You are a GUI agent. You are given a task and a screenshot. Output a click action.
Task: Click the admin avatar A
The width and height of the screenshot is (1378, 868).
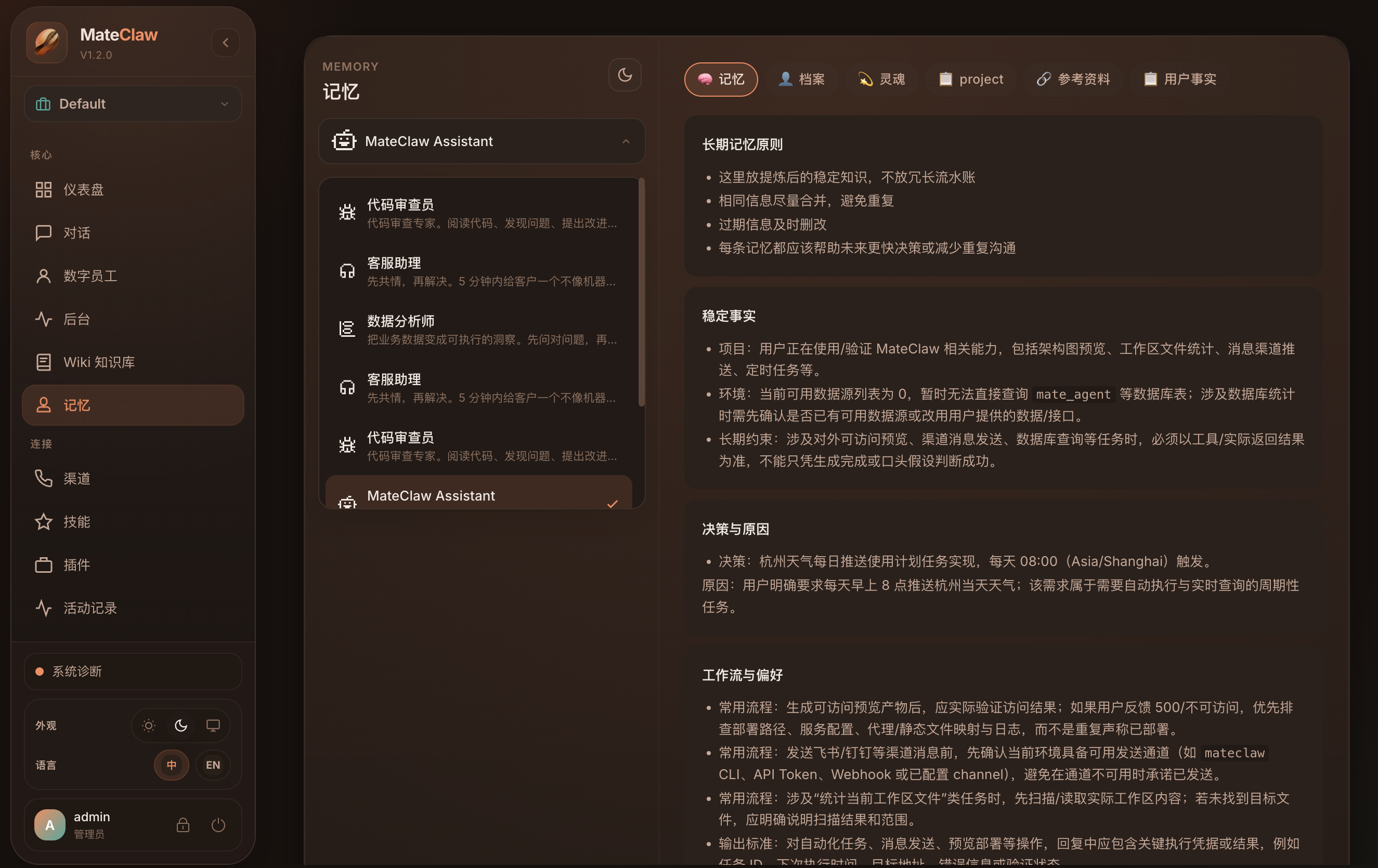(x=50, y=824)
